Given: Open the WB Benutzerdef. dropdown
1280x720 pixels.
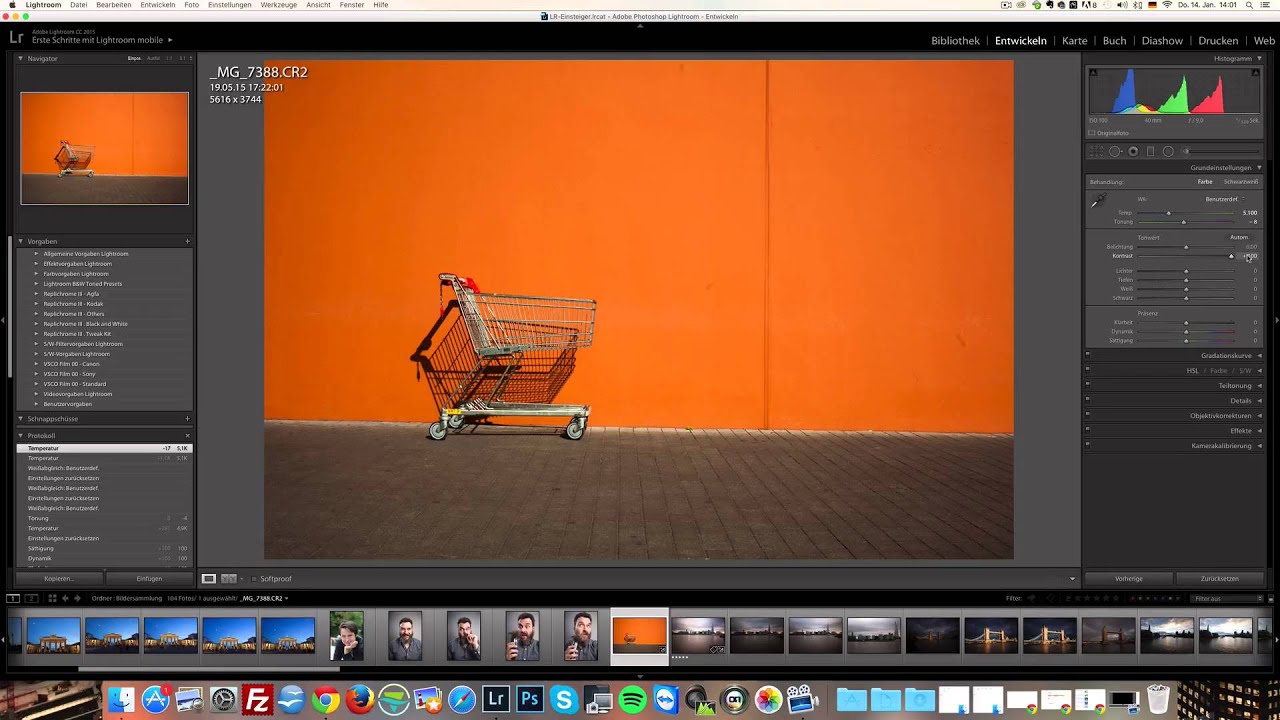Looking at the screenshot, I should tap(1225, 199).
